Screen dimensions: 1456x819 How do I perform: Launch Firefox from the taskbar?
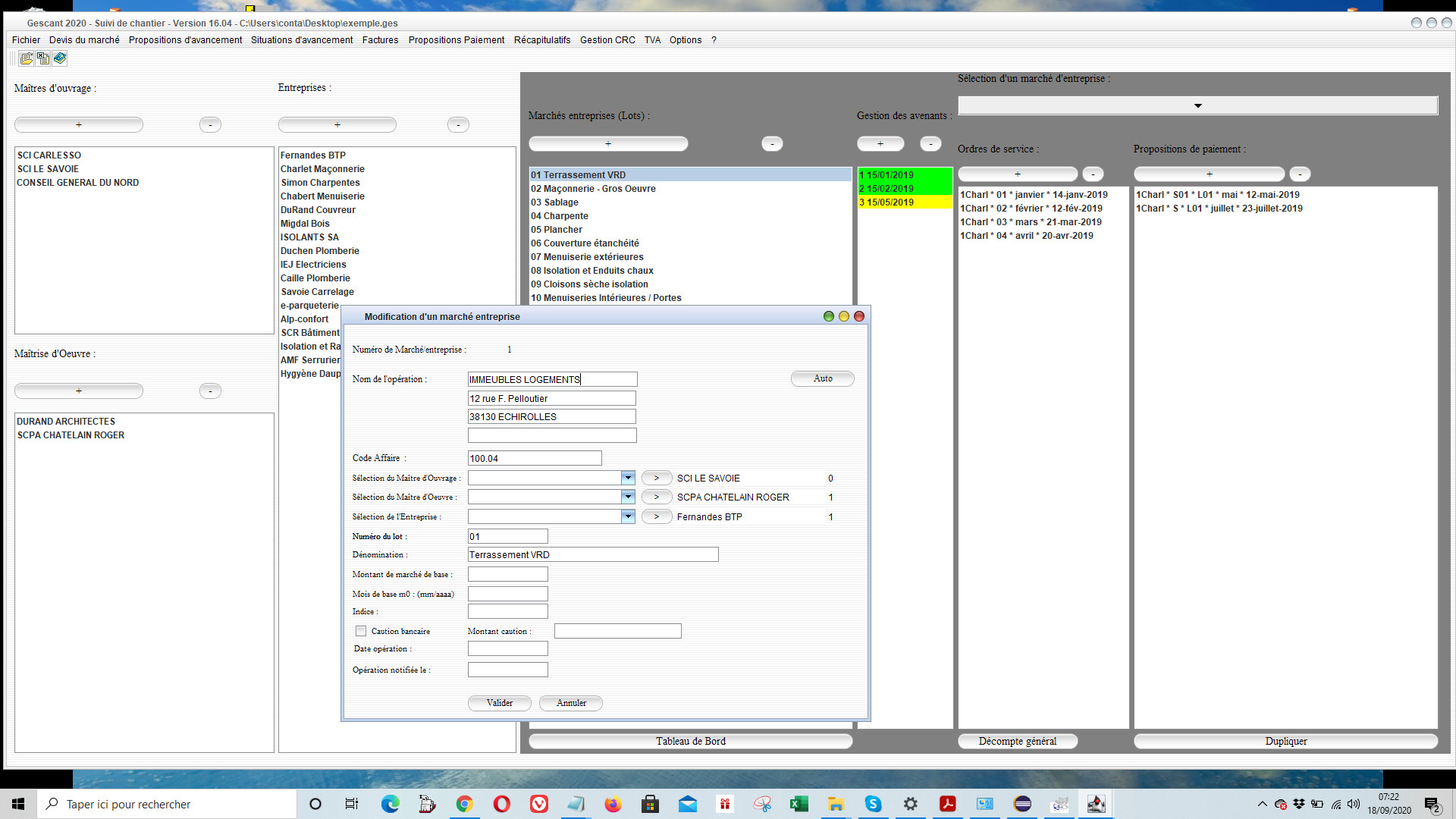click(x=613, y=804)
